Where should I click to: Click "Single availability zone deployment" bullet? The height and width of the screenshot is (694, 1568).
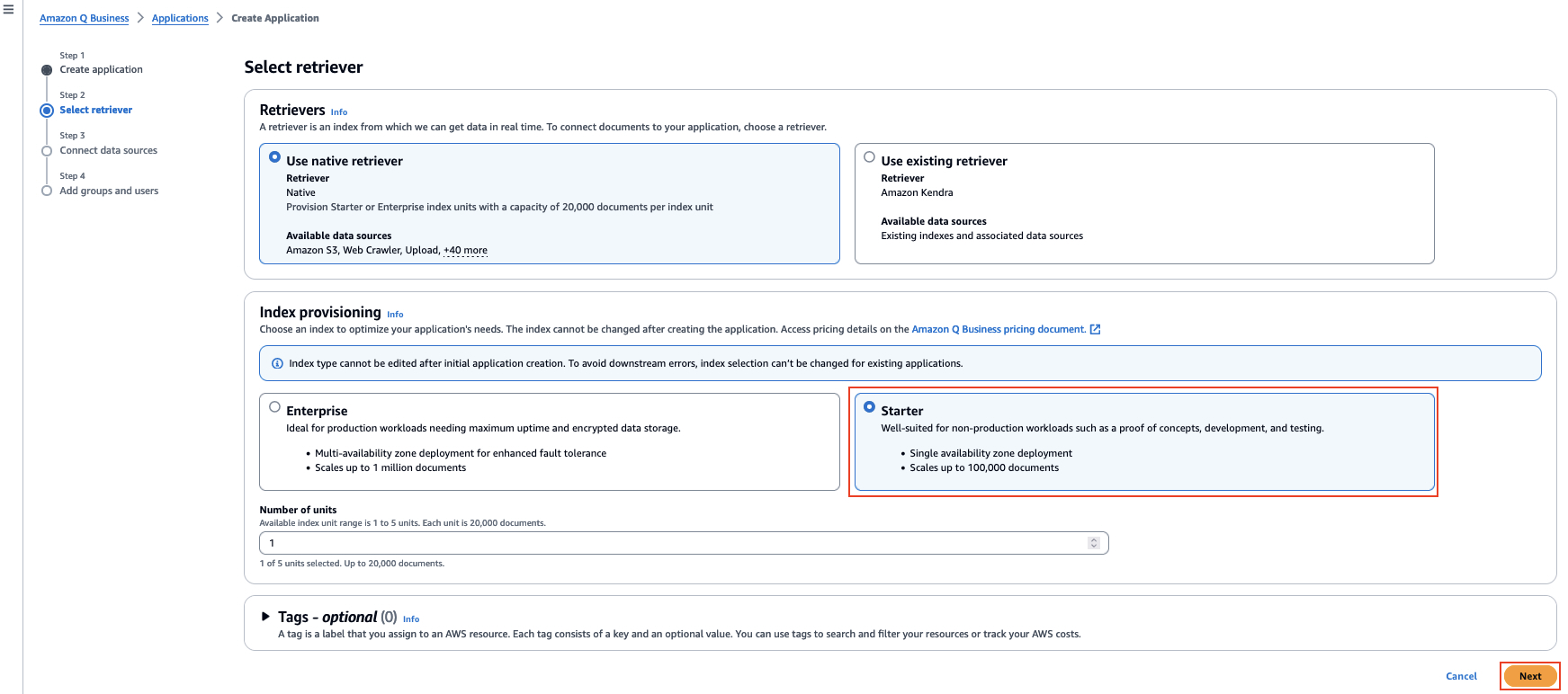pos(990,453)
